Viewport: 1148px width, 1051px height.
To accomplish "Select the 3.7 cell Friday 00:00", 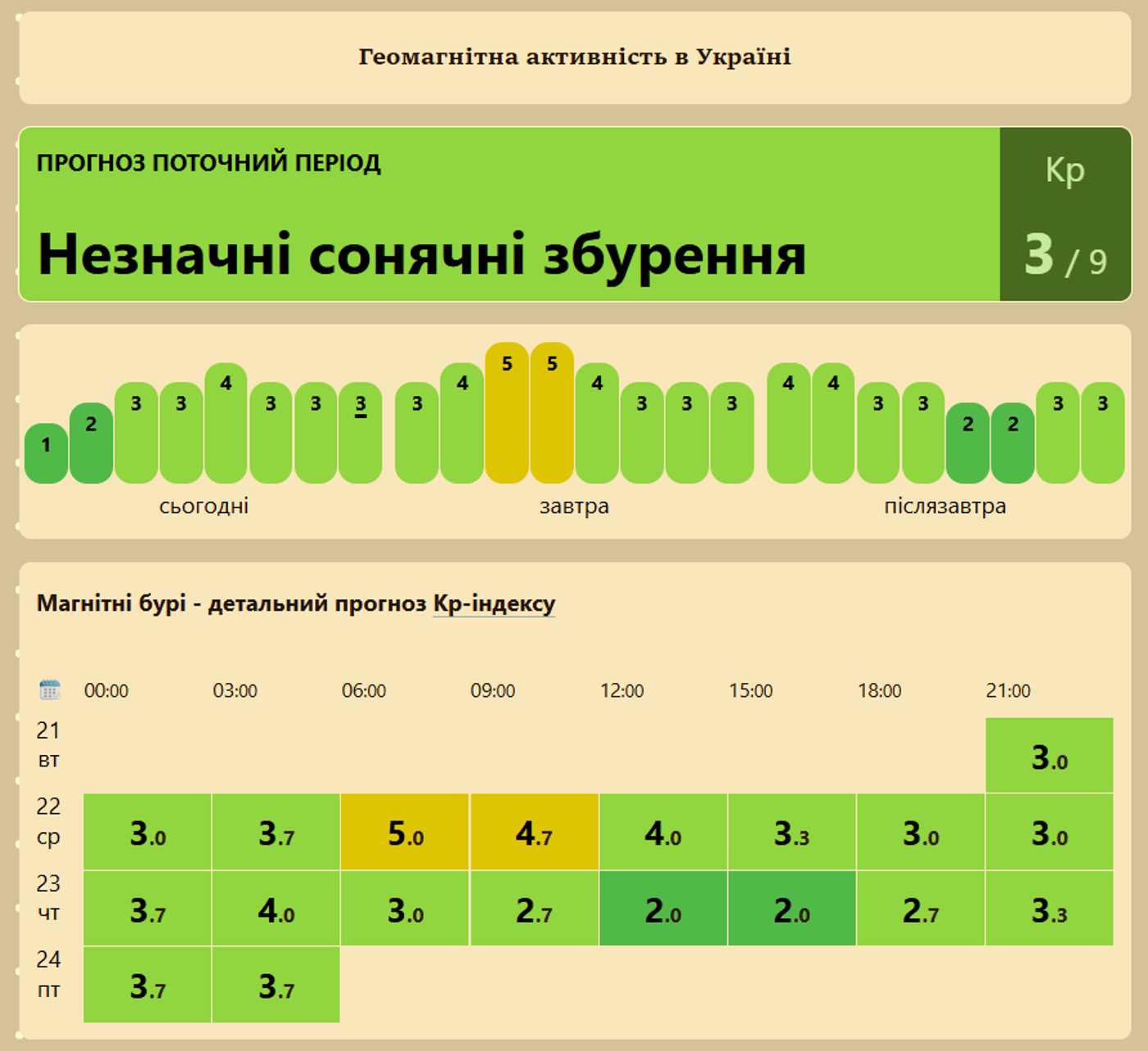I will [148, 985].
